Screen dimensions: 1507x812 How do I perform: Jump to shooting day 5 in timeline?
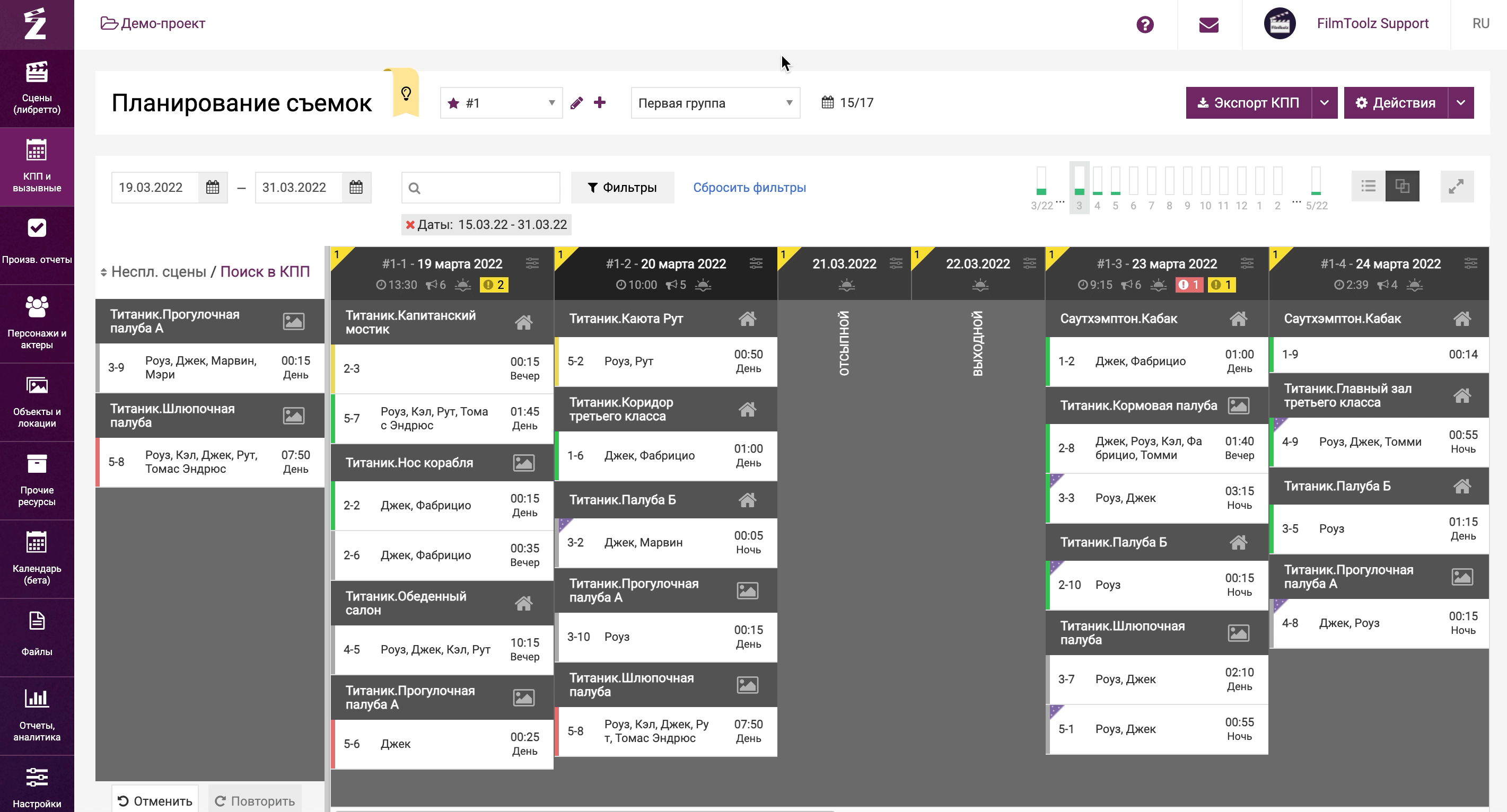coord(1115,187)
